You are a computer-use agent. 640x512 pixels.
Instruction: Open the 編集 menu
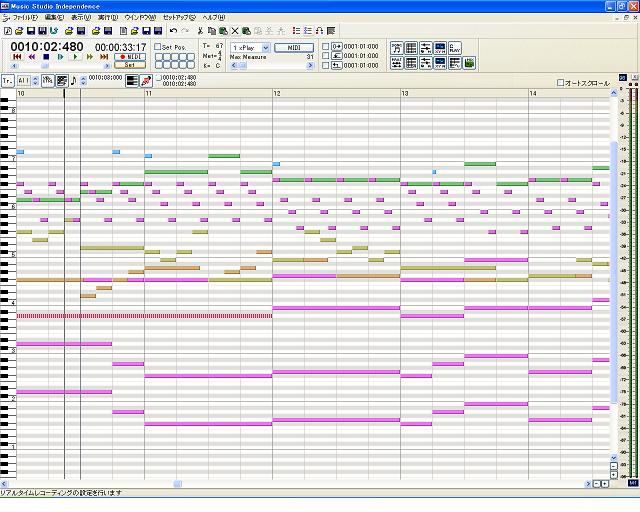pyautogui.click(x=54, y=18)
